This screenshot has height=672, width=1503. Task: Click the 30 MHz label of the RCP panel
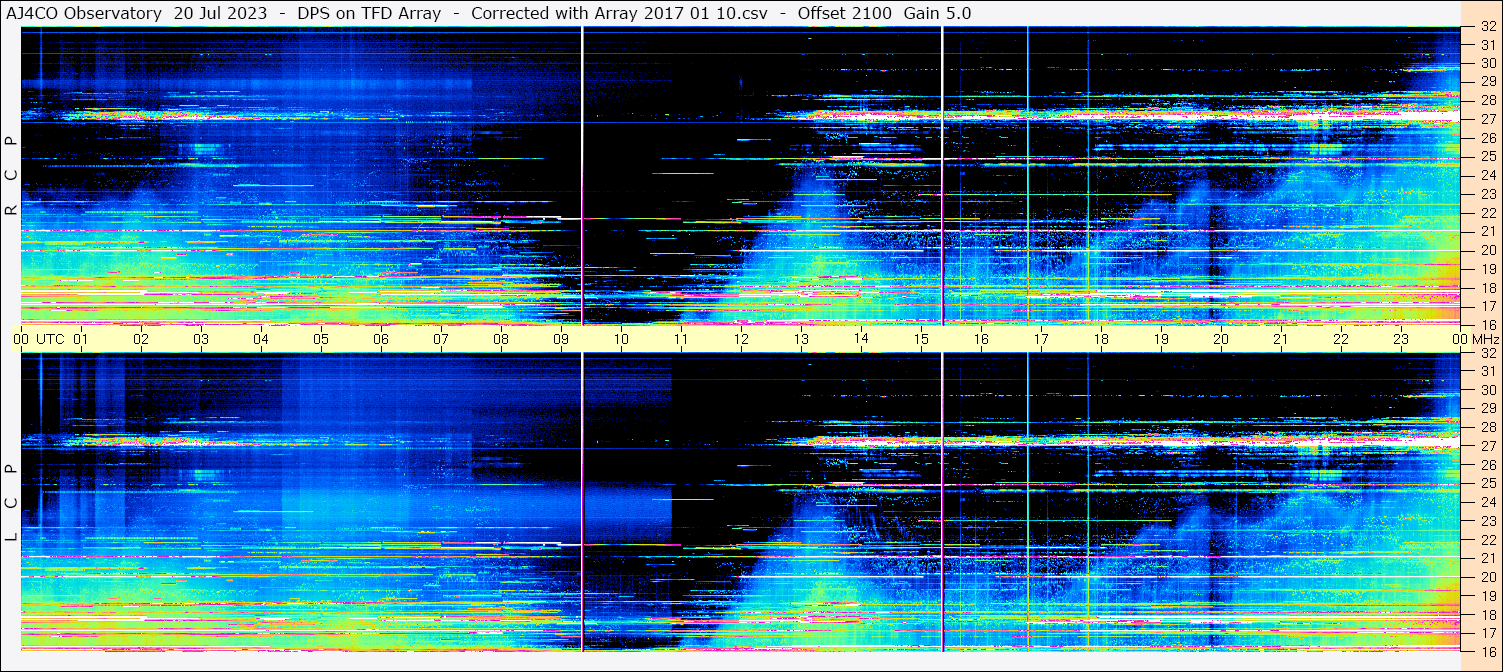[1487, 63]
